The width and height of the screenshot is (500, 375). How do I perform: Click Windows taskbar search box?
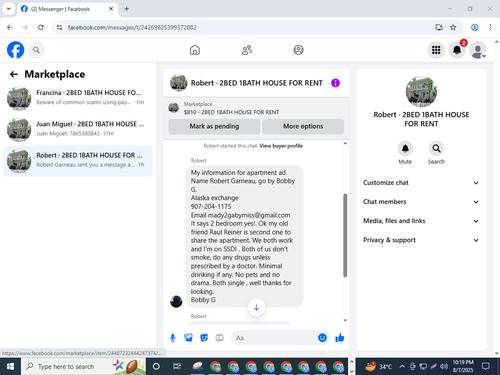pyautogui.click(x=83, y=367)
